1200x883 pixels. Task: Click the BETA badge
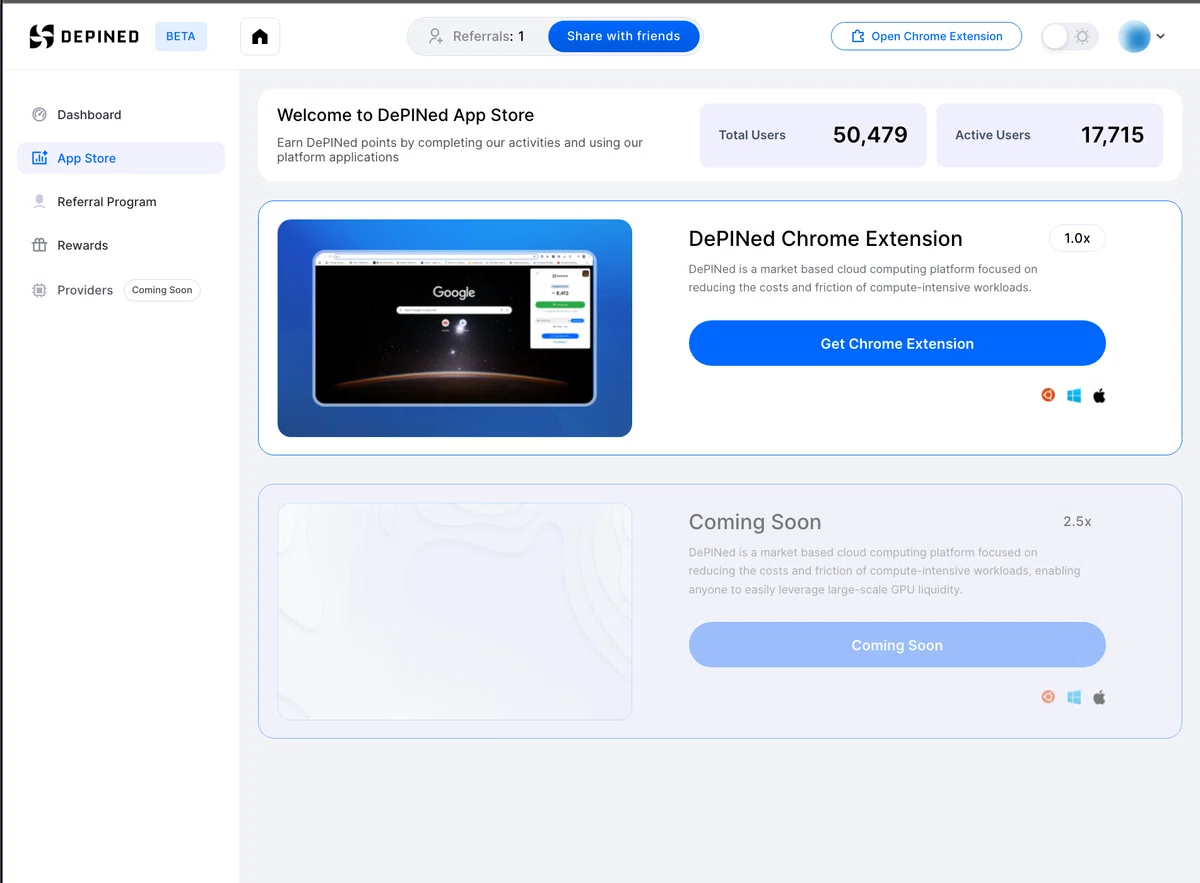tap(181, 36)
